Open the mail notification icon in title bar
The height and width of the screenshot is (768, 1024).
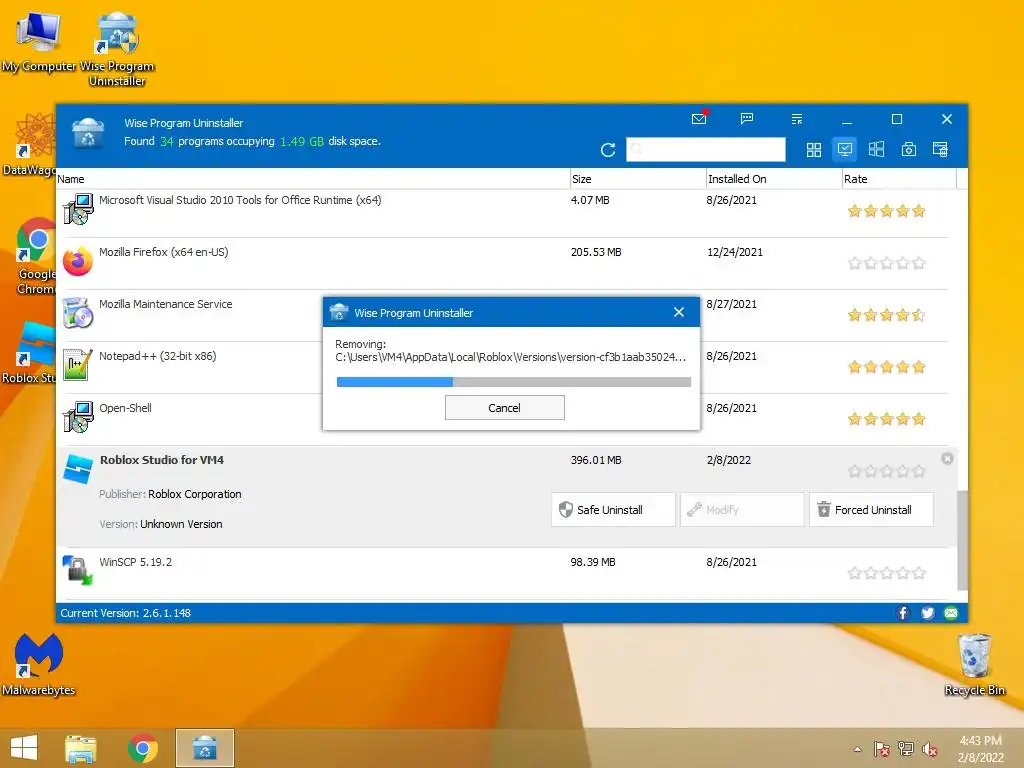tap(699, 119)
